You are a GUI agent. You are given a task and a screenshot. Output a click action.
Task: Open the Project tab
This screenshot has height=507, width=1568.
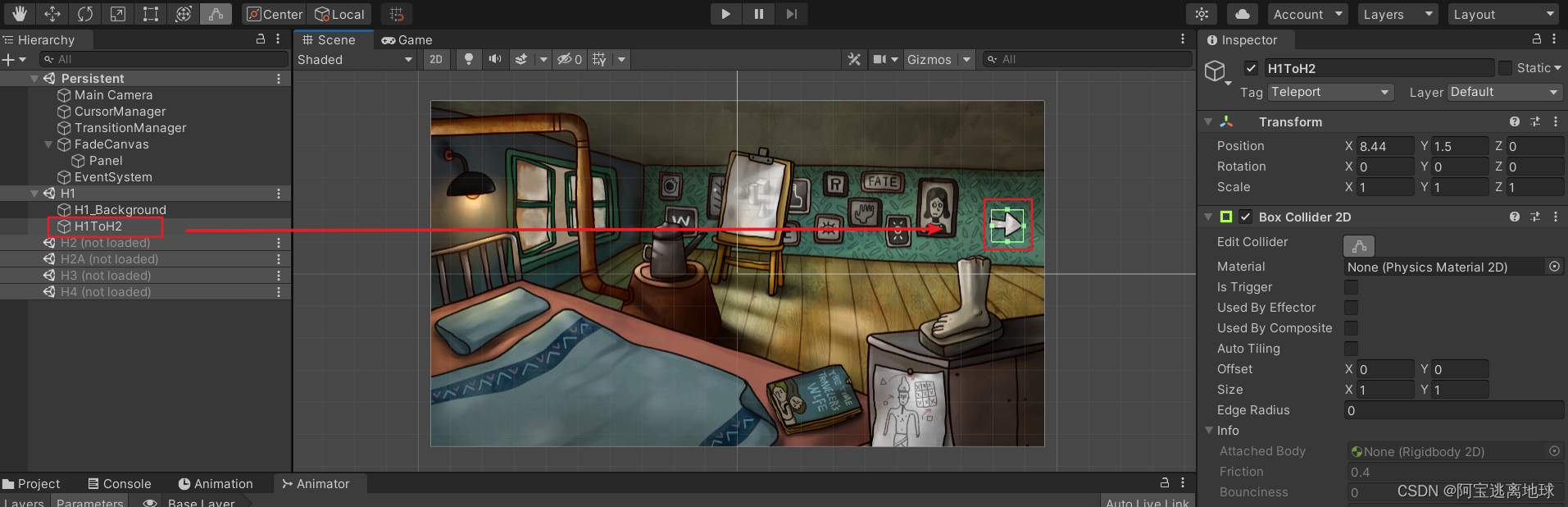[32, 484]
